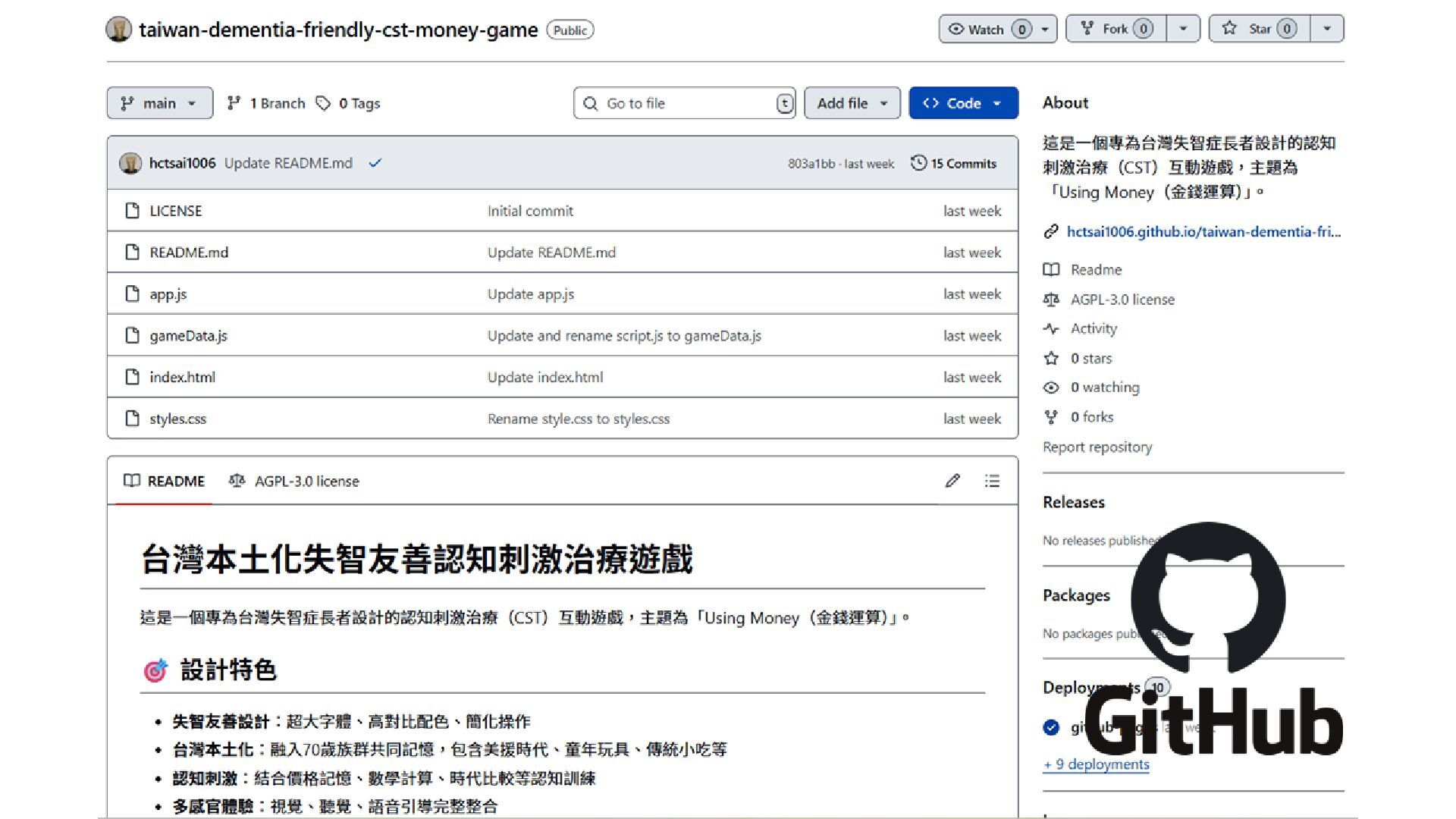1456x819 pixels.
Task: Open the main branch selector
Action: (x=159, y=103)
